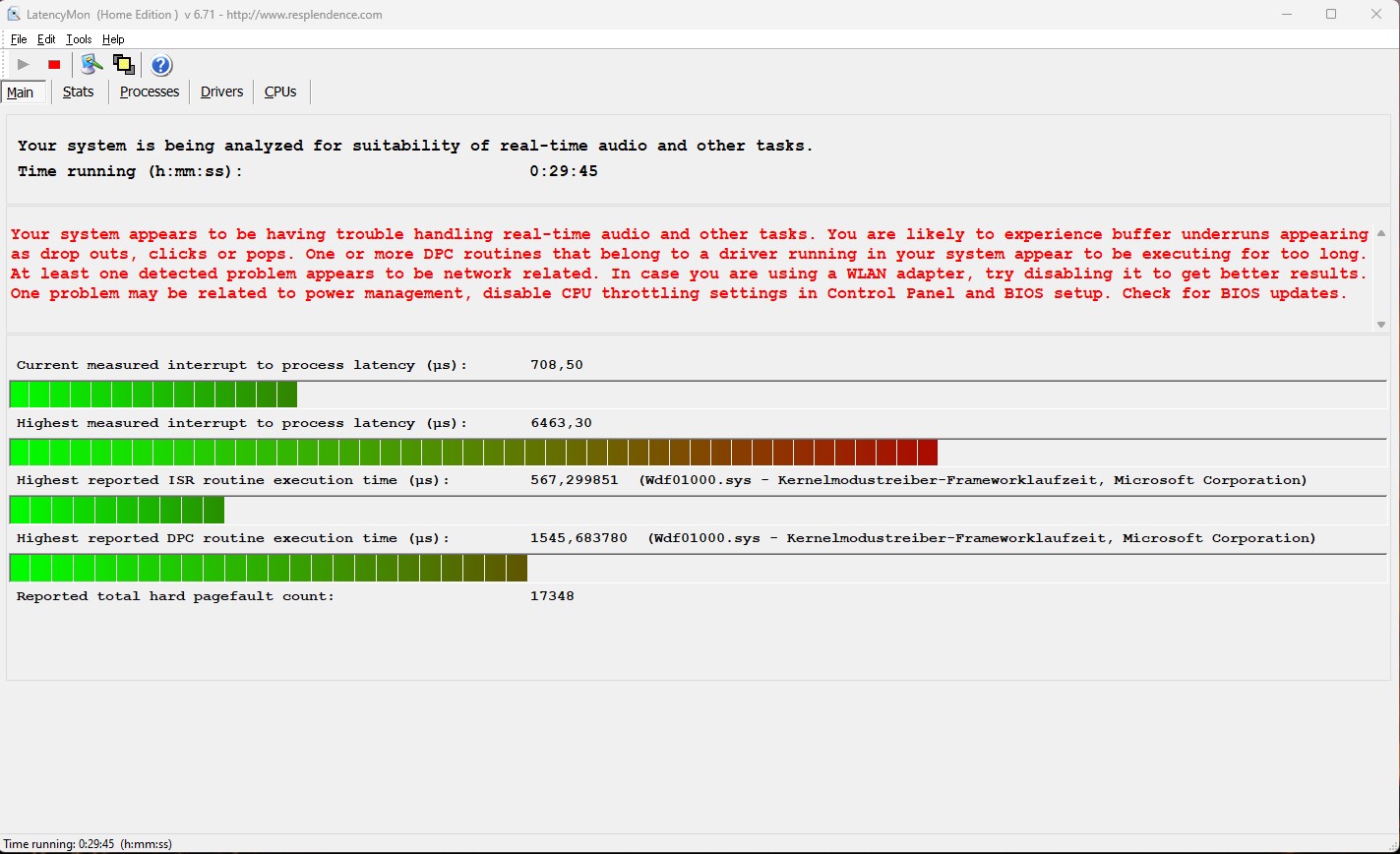The width and height of the screenshot is (1400, 854).
Task: Open Help via the blue question mark icon
Action: click(161, 65)
